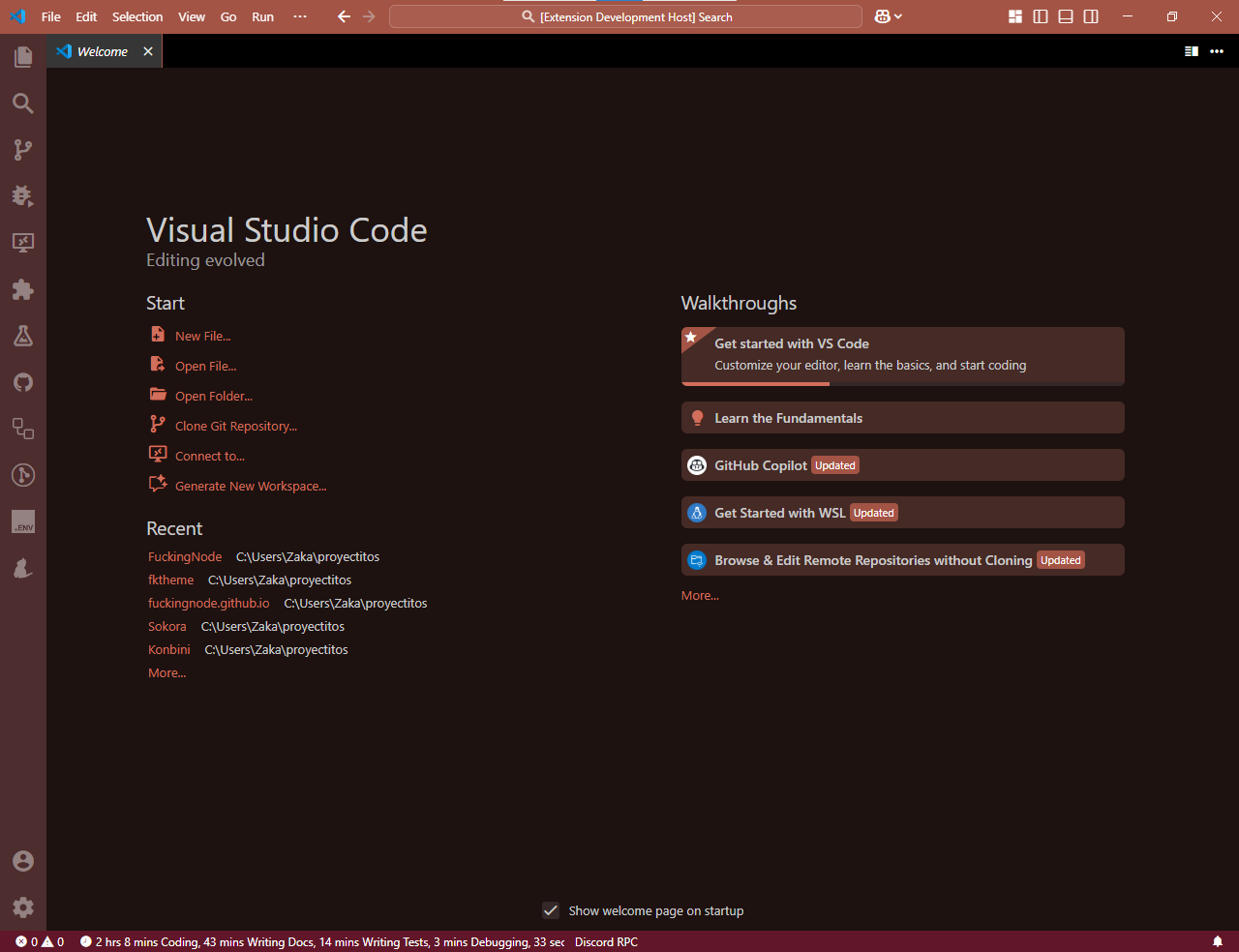Open Get started with VS Code walkthrough
Image resolution: width=1239 pixels, height=952 pixels.
pyautogui.click(x=903, y=356)
